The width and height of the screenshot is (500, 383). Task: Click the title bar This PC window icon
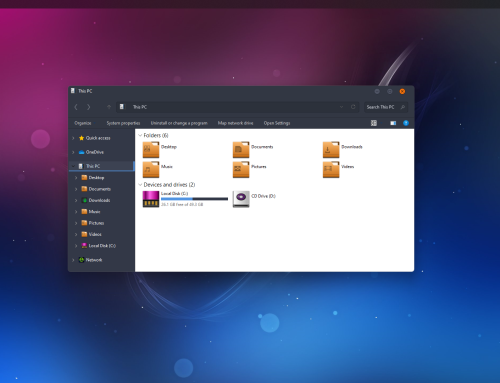click(73, 91)
